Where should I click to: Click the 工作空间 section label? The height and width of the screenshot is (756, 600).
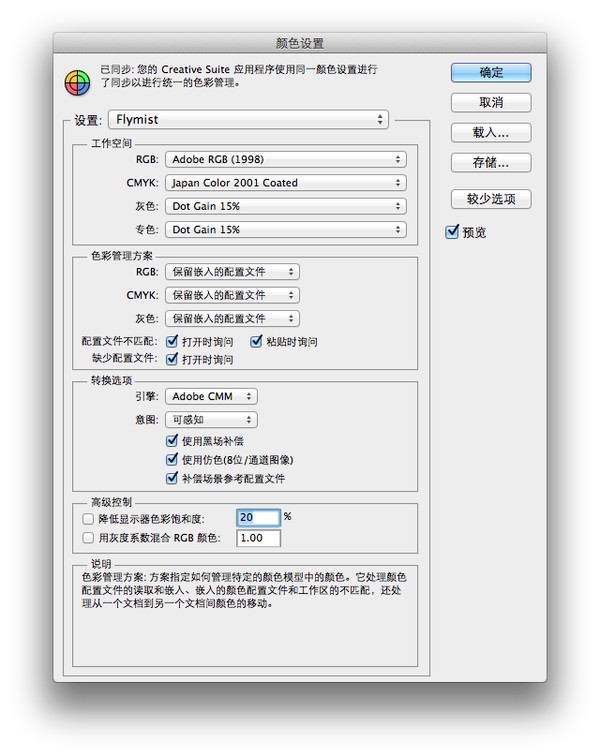(111, 143)
